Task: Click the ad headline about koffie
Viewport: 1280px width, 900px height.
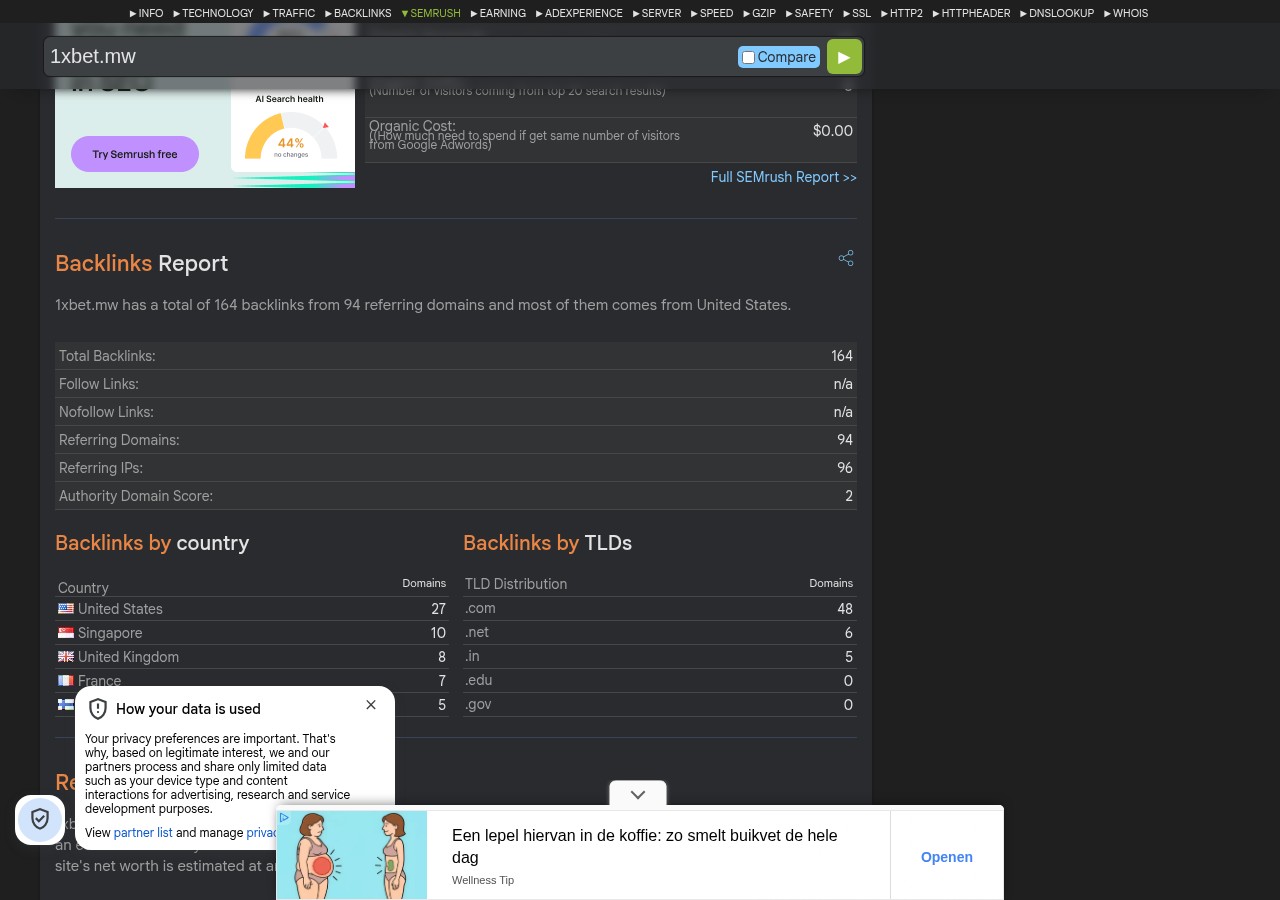Action: (x=645, y=846)
